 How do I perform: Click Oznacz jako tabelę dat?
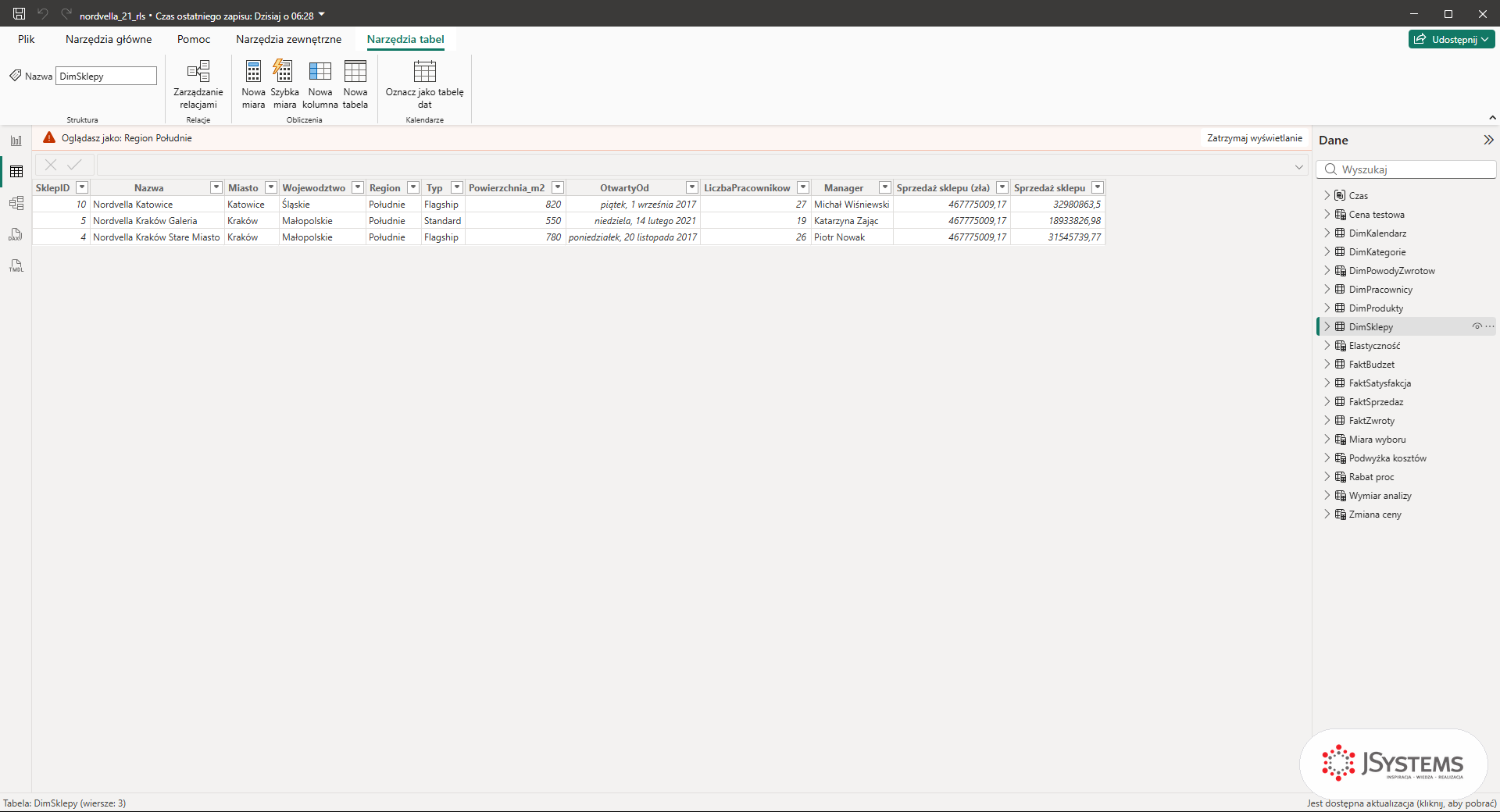click(x=424, y=84)
